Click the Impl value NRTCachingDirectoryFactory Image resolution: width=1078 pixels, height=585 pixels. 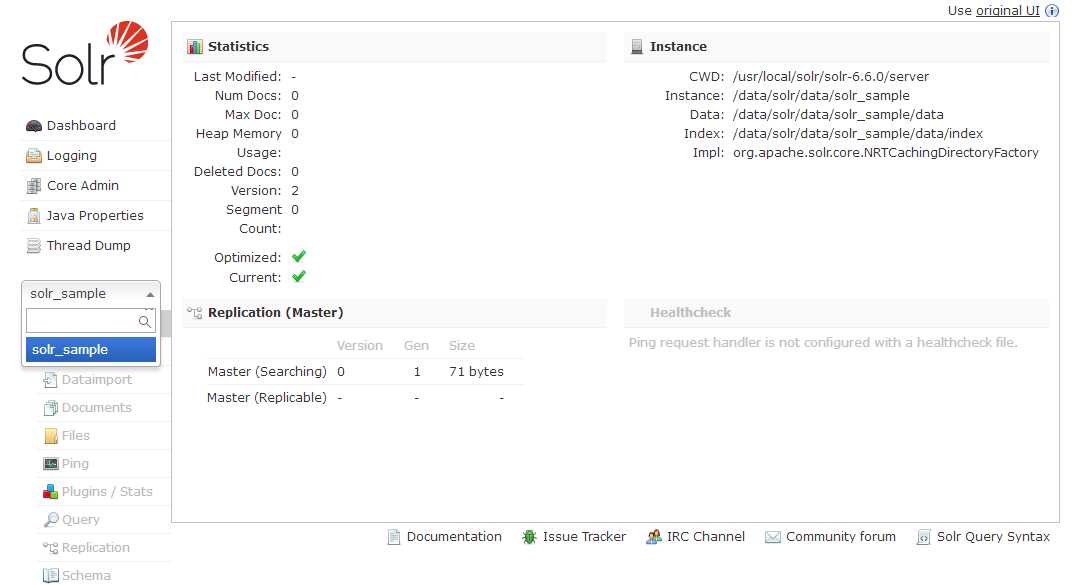(x=886, y=153)
